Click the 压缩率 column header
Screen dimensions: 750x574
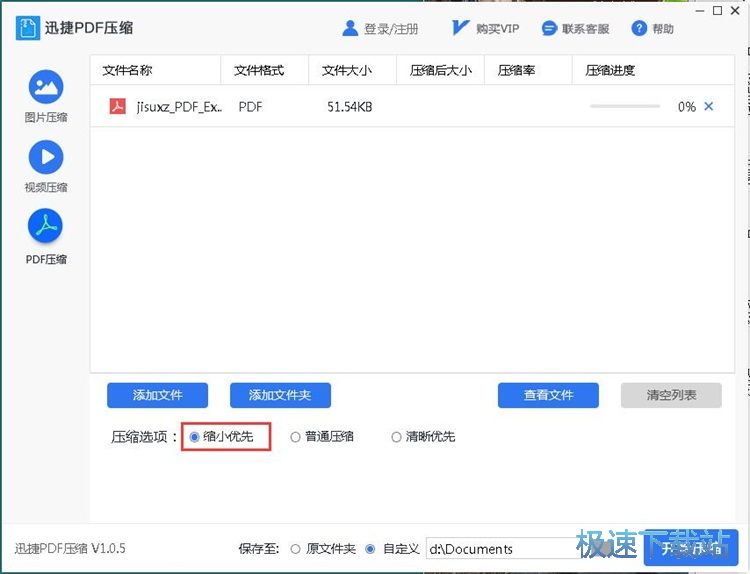pos(529,70)
